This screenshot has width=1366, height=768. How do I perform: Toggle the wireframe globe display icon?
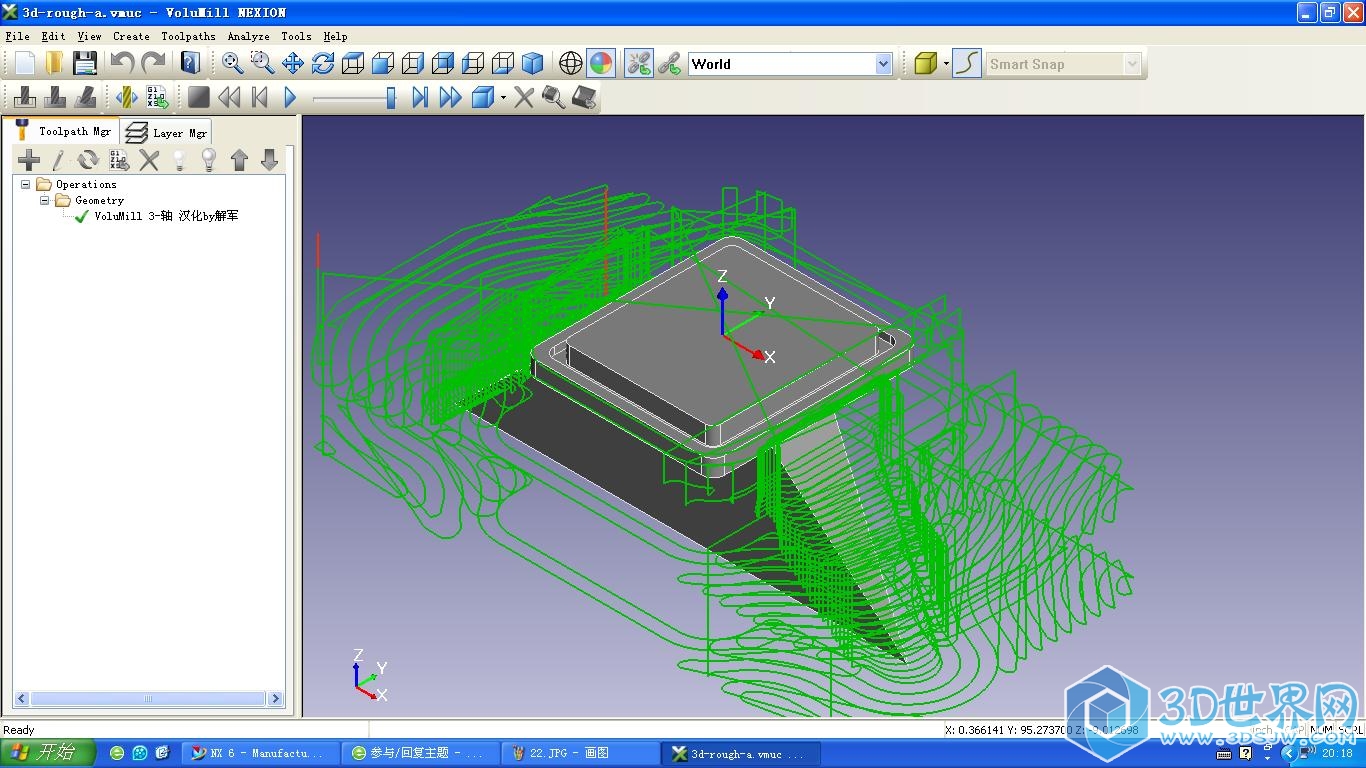[570, 63]
